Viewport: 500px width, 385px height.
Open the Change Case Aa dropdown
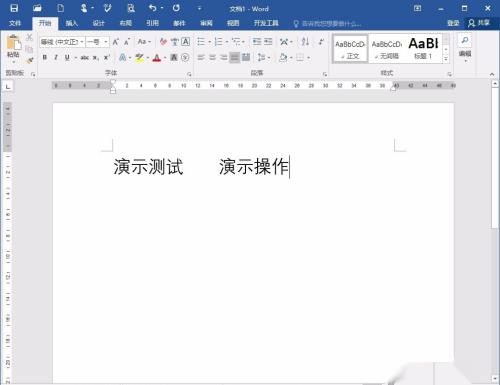144,42
